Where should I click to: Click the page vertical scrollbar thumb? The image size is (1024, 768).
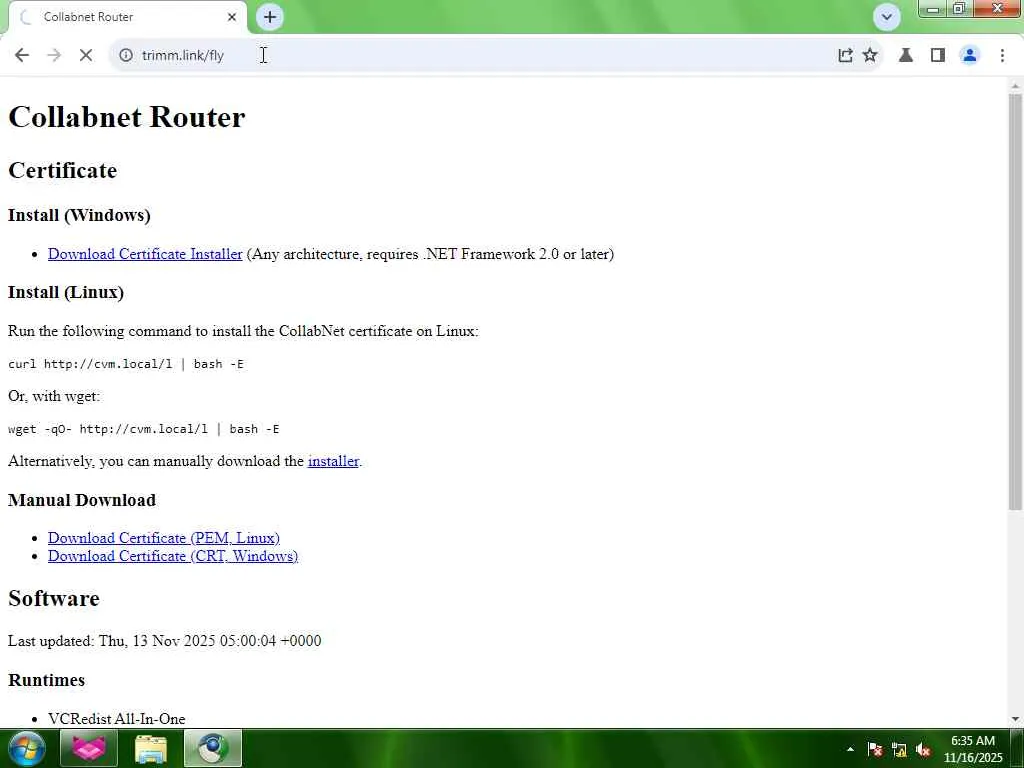point(1015,302)
